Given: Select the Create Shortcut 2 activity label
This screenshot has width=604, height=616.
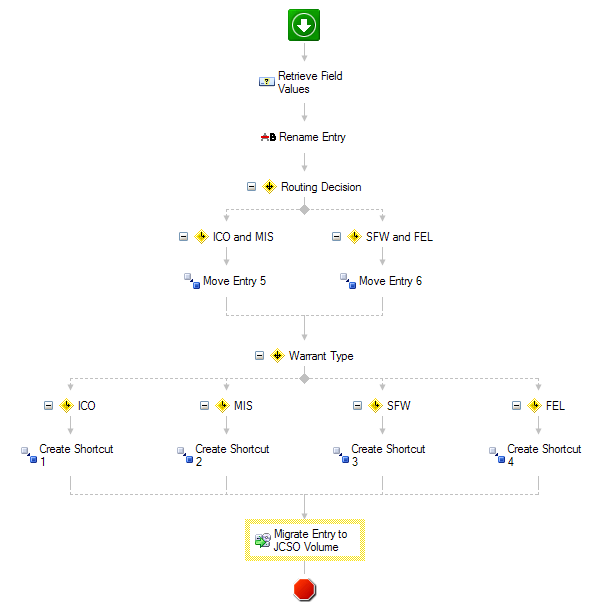Looking at the screenshot, I should 232,455.
